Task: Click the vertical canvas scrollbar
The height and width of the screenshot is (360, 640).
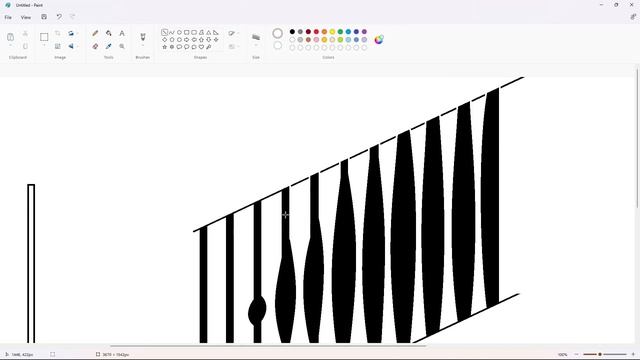Action: pyautogui.click(x=637, y=139)
